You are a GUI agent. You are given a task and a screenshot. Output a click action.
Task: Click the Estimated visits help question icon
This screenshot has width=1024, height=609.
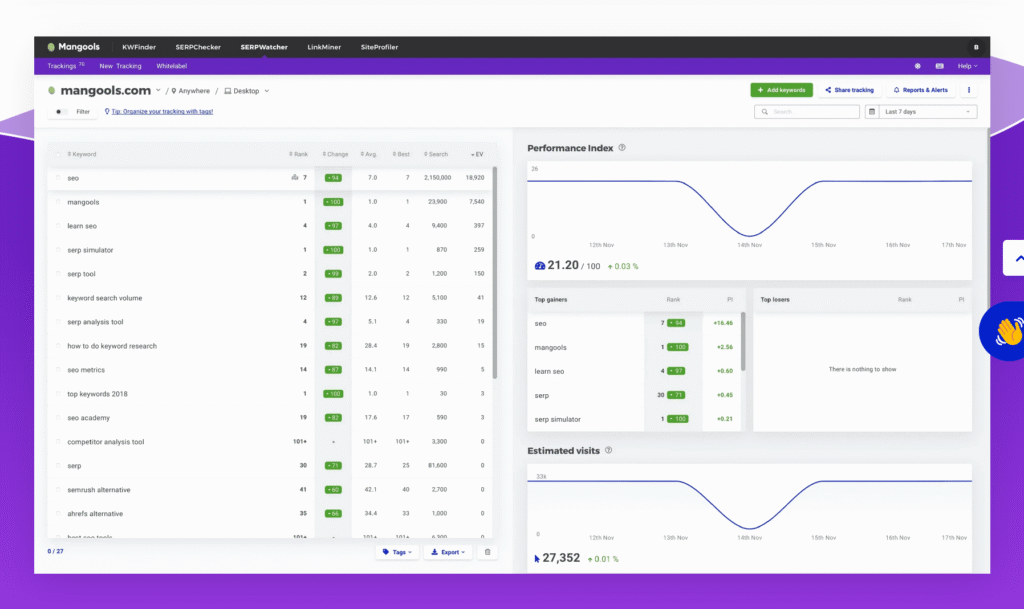(608, 450)
